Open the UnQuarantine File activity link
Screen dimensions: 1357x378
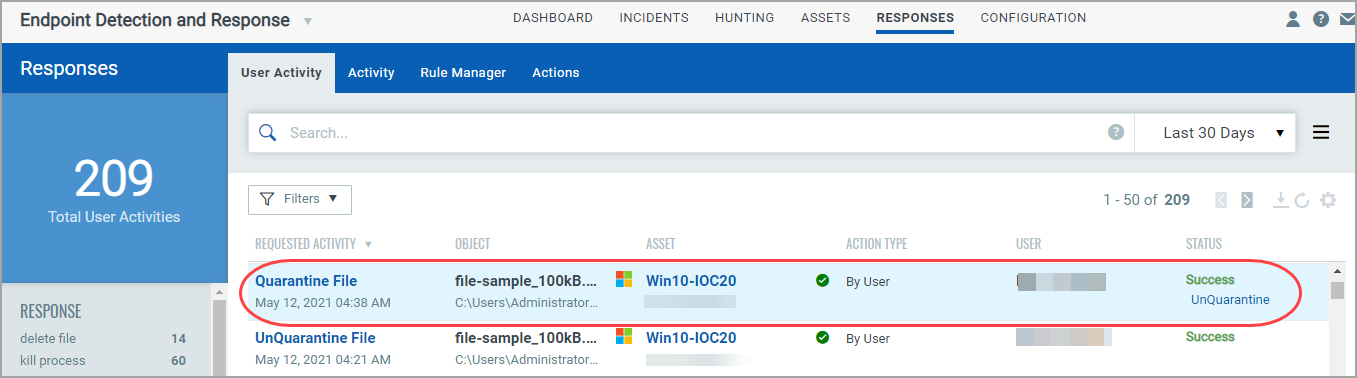tap(315, 338)
